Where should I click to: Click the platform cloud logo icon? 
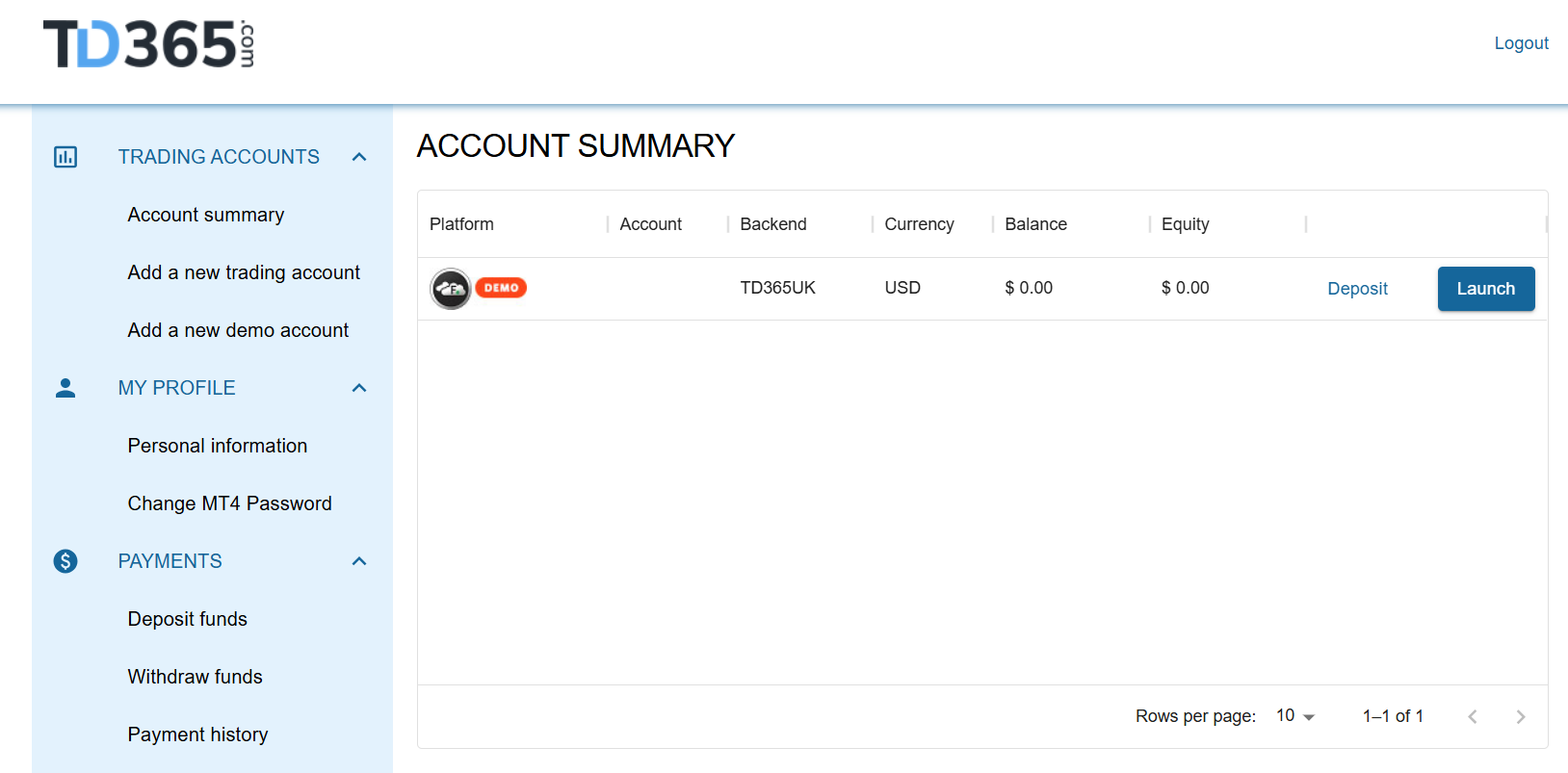tap(450, 289)
